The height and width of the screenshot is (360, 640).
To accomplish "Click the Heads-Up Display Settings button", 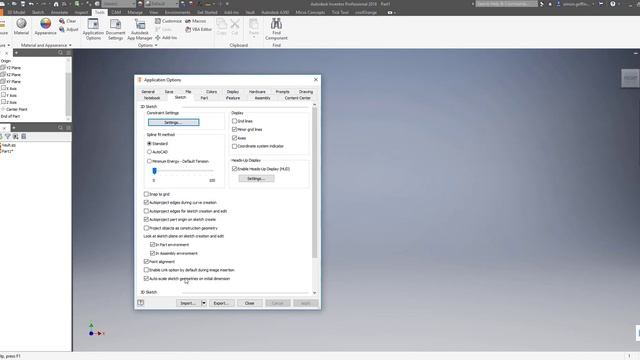I will tap(256, 179).
